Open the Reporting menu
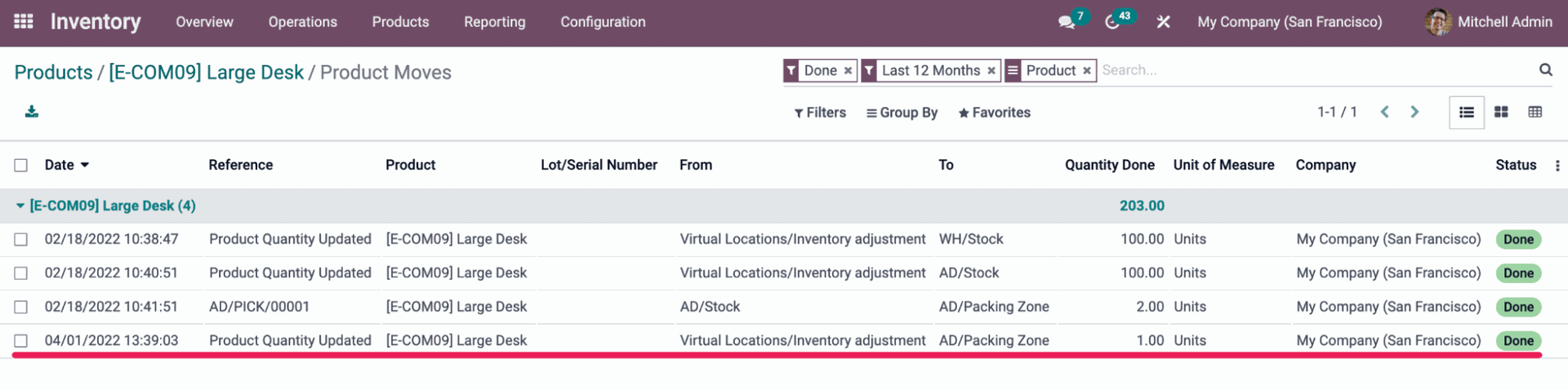 click(x=495, y=22)
